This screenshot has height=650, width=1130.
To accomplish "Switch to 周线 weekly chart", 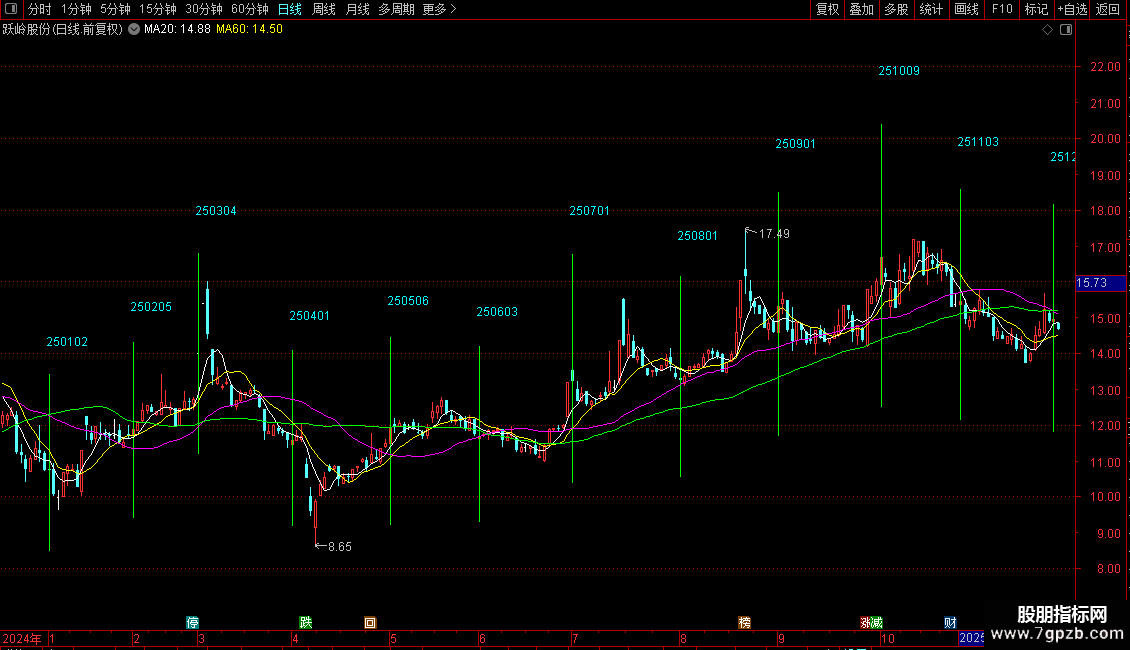I will point(324,9).
